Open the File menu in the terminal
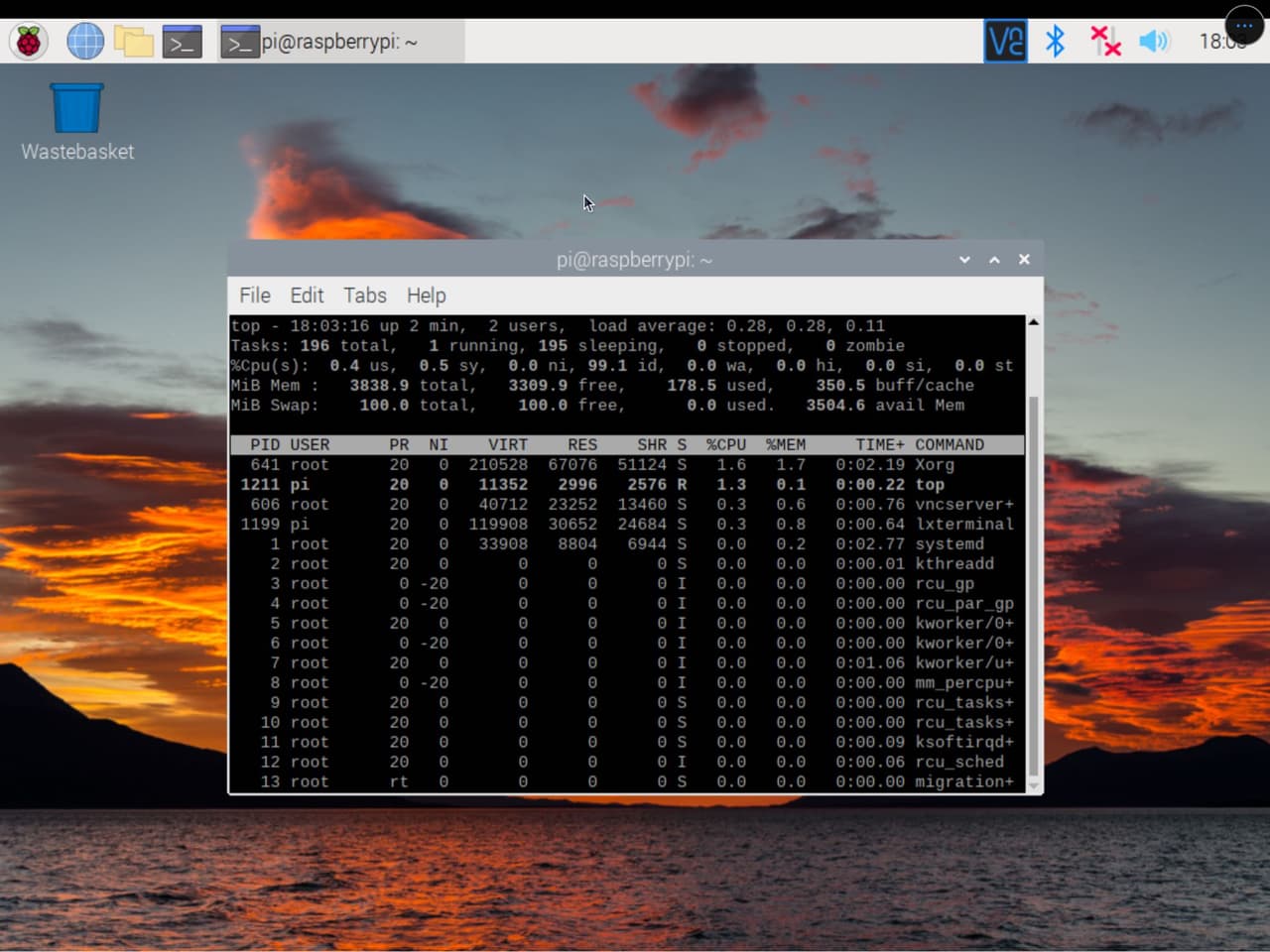 255,296
